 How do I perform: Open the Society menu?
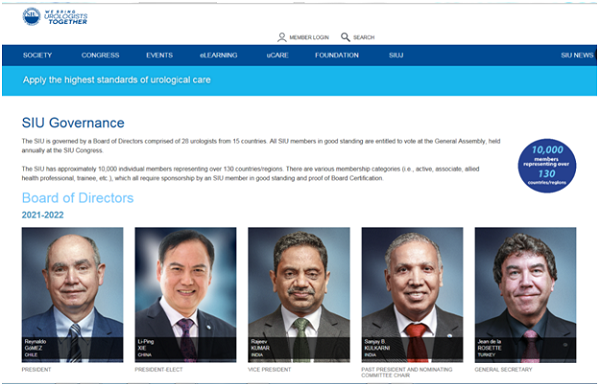[38, 55]
